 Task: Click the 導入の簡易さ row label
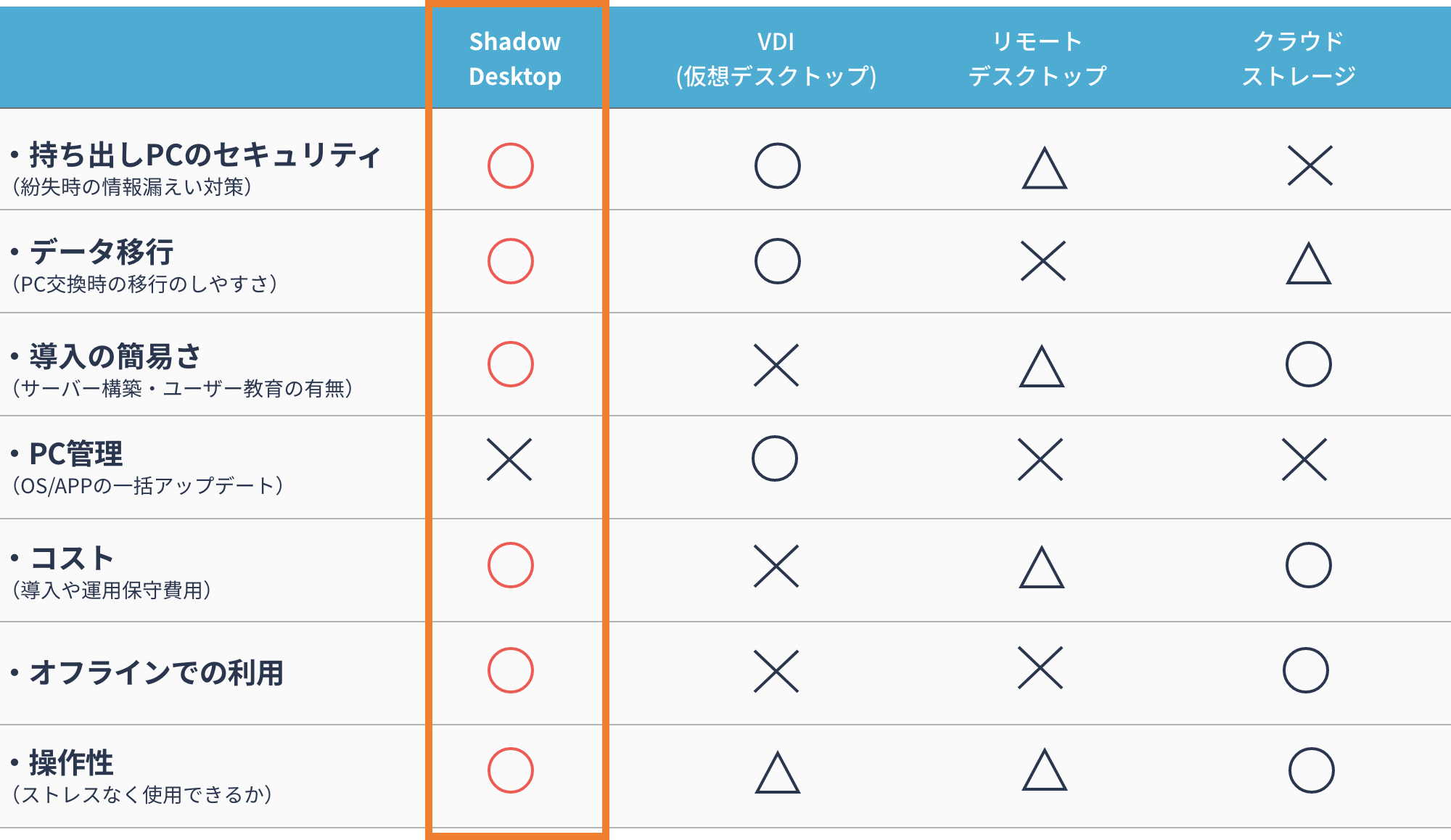click(x=115, y=356)
